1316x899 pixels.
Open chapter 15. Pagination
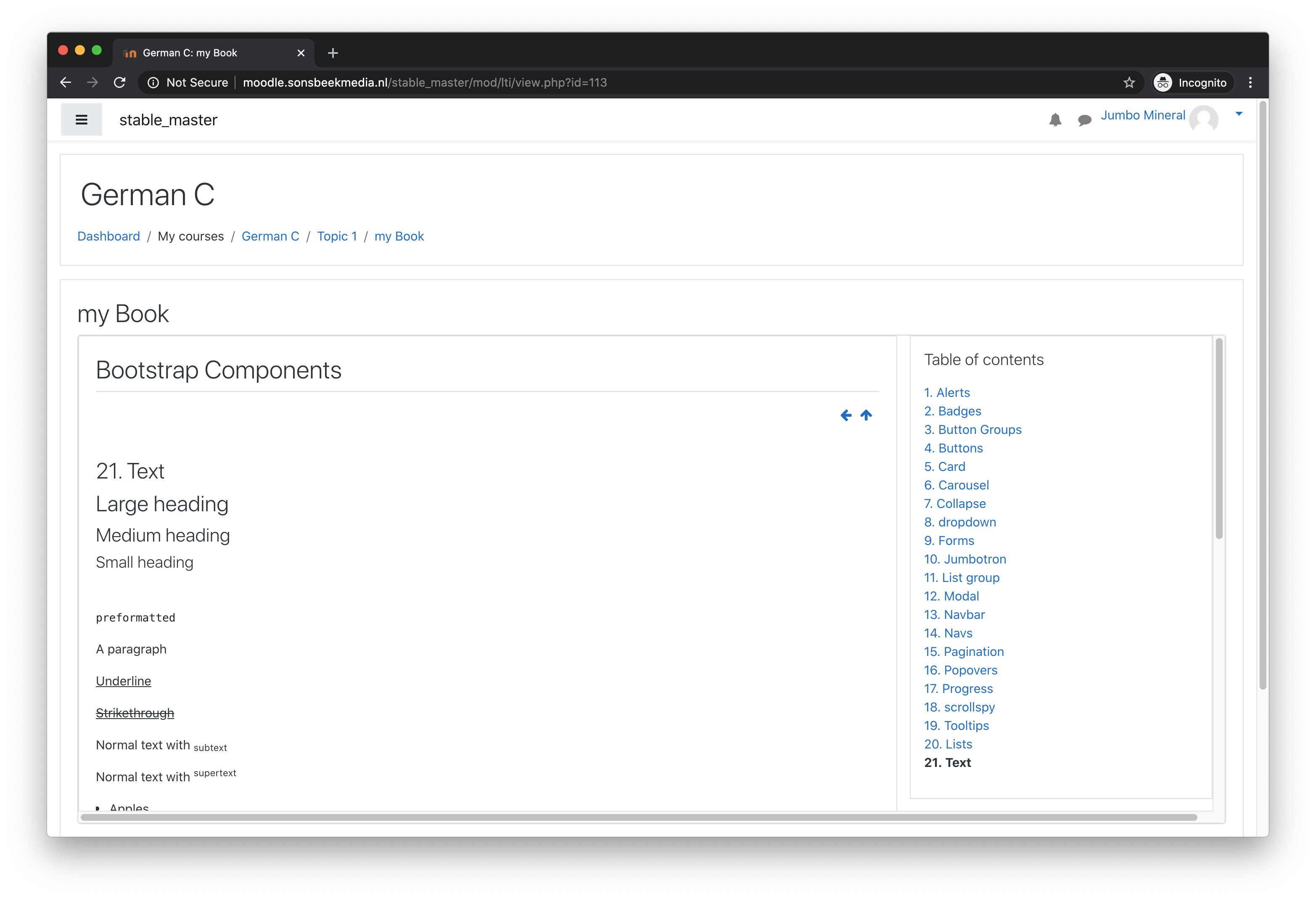(964, 651)
